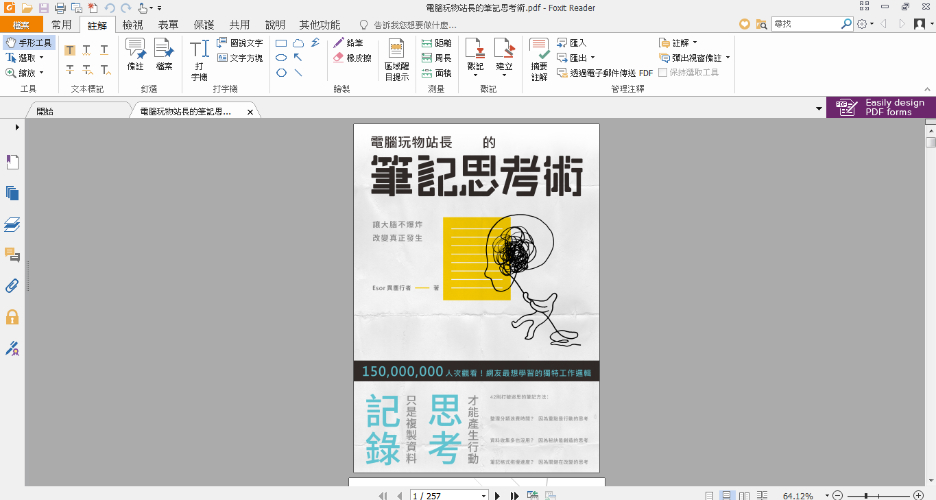Viewport: 936px width, 500px height.
Task: Open the page number dropdown list
Action: click(x=484, y=496)
